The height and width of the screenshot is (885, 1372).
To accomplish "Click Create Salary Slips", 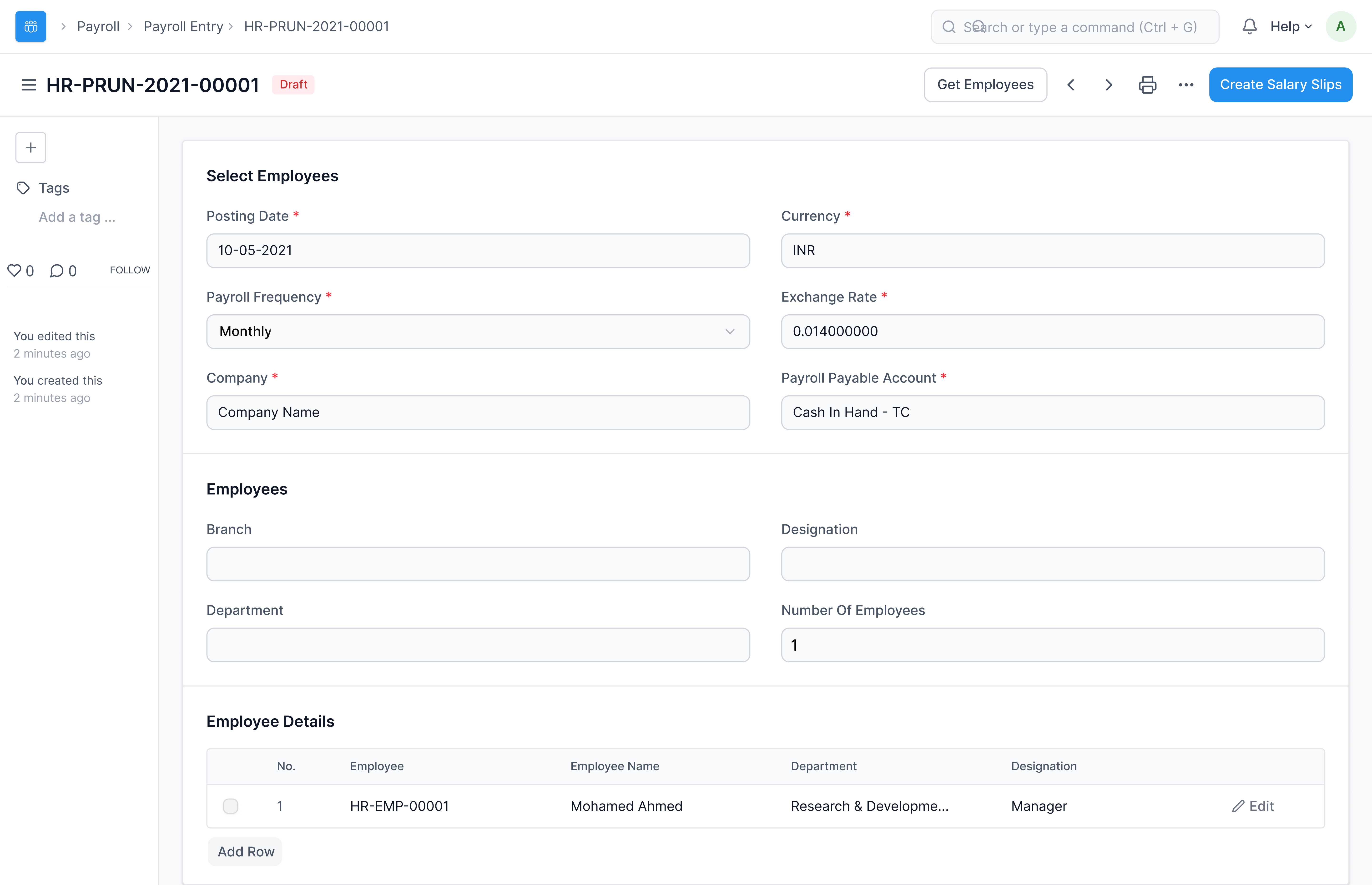I will click(x=1281, y=85).
